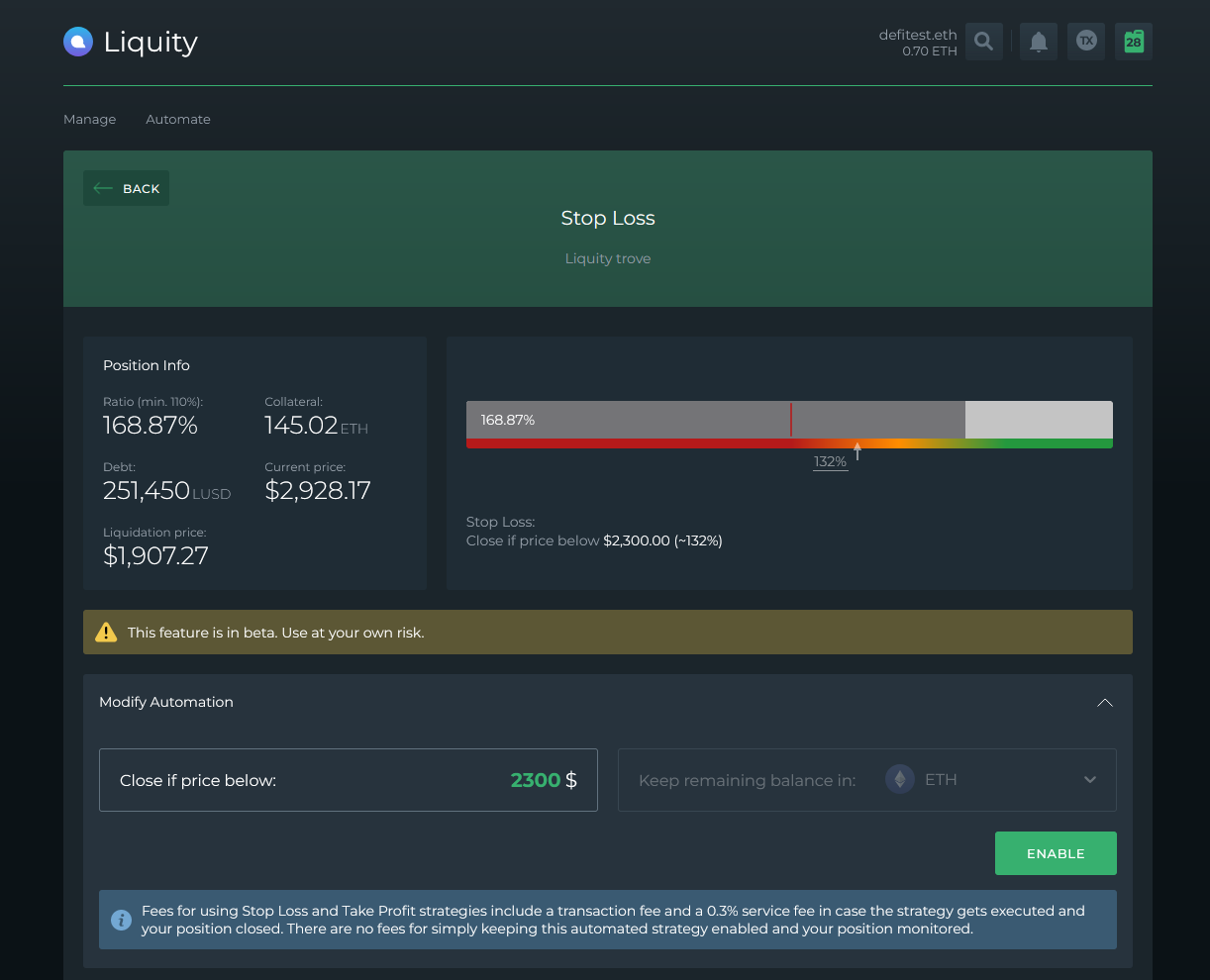Go to the Manage tab
The image size is (1210, 980).
point(90,120)
